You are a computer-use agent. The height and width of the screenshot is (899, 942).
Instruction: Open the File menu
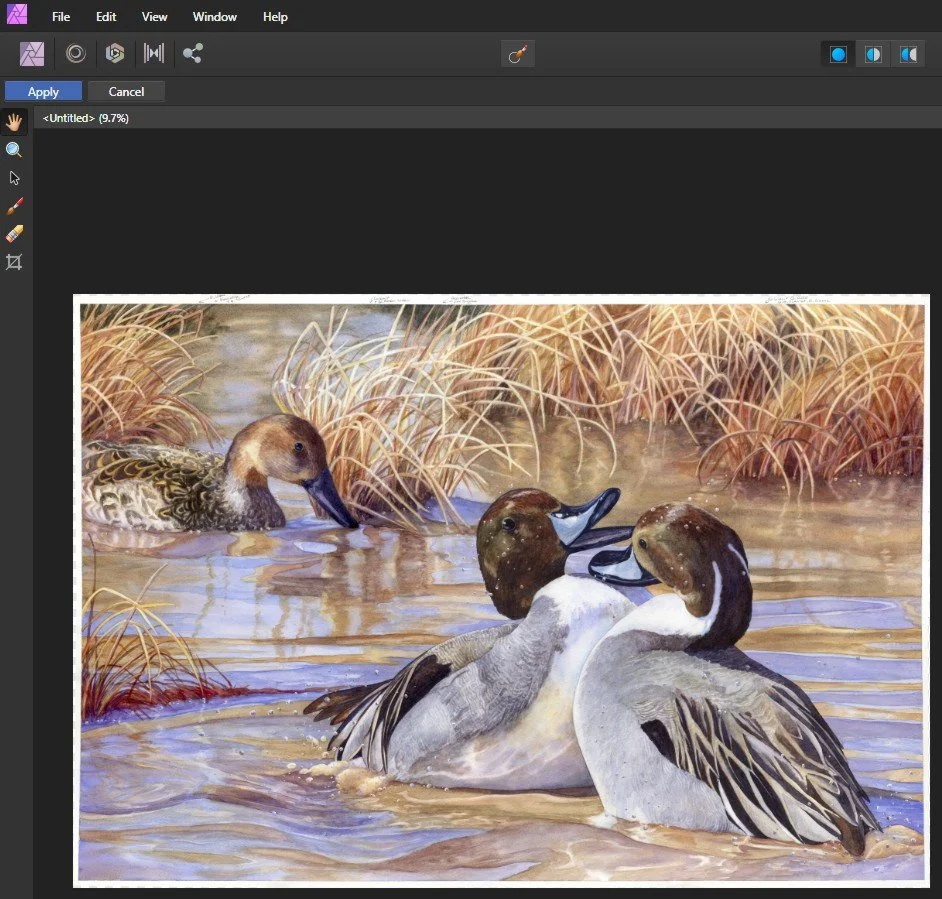[61, 17]
